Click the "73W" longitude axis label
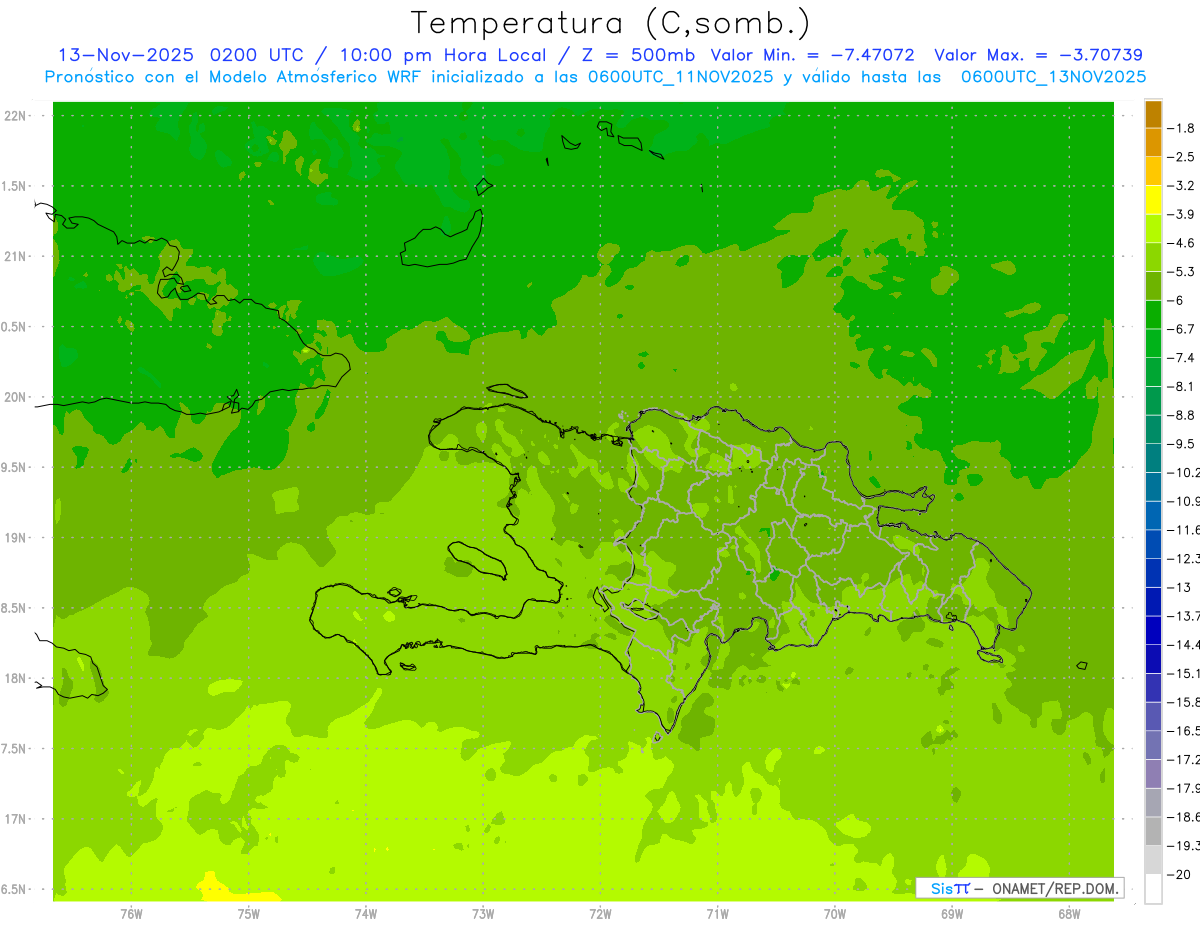The width and height of the screenshot is (1200, 927). coord(483,914)
